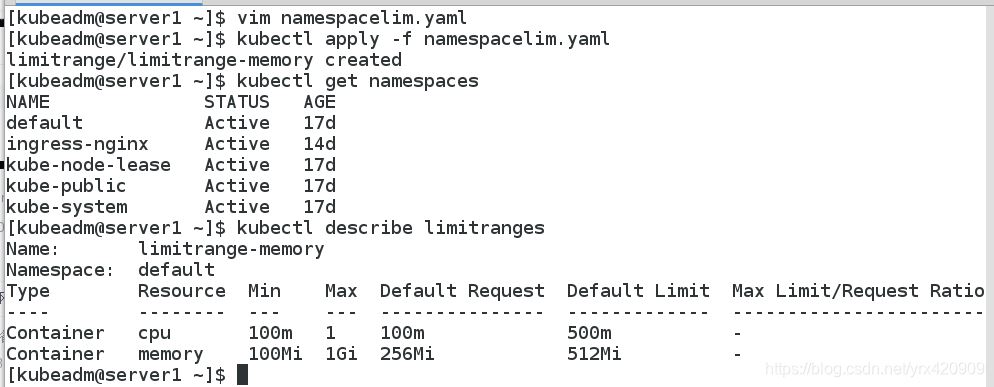994x387 pixels.
Task: Click the 'kubectl get namespaces' command
Action: [358, 81]
